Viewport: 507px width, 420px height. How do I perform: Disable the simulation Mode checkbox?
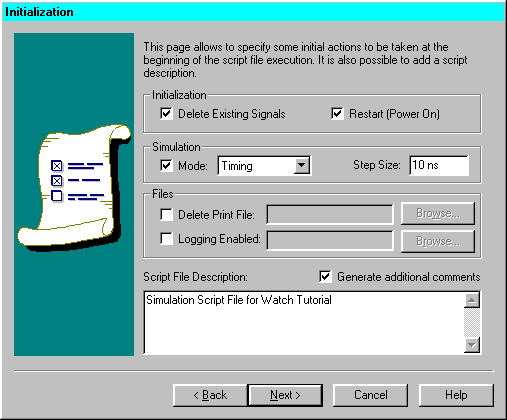tap(166, 165)
